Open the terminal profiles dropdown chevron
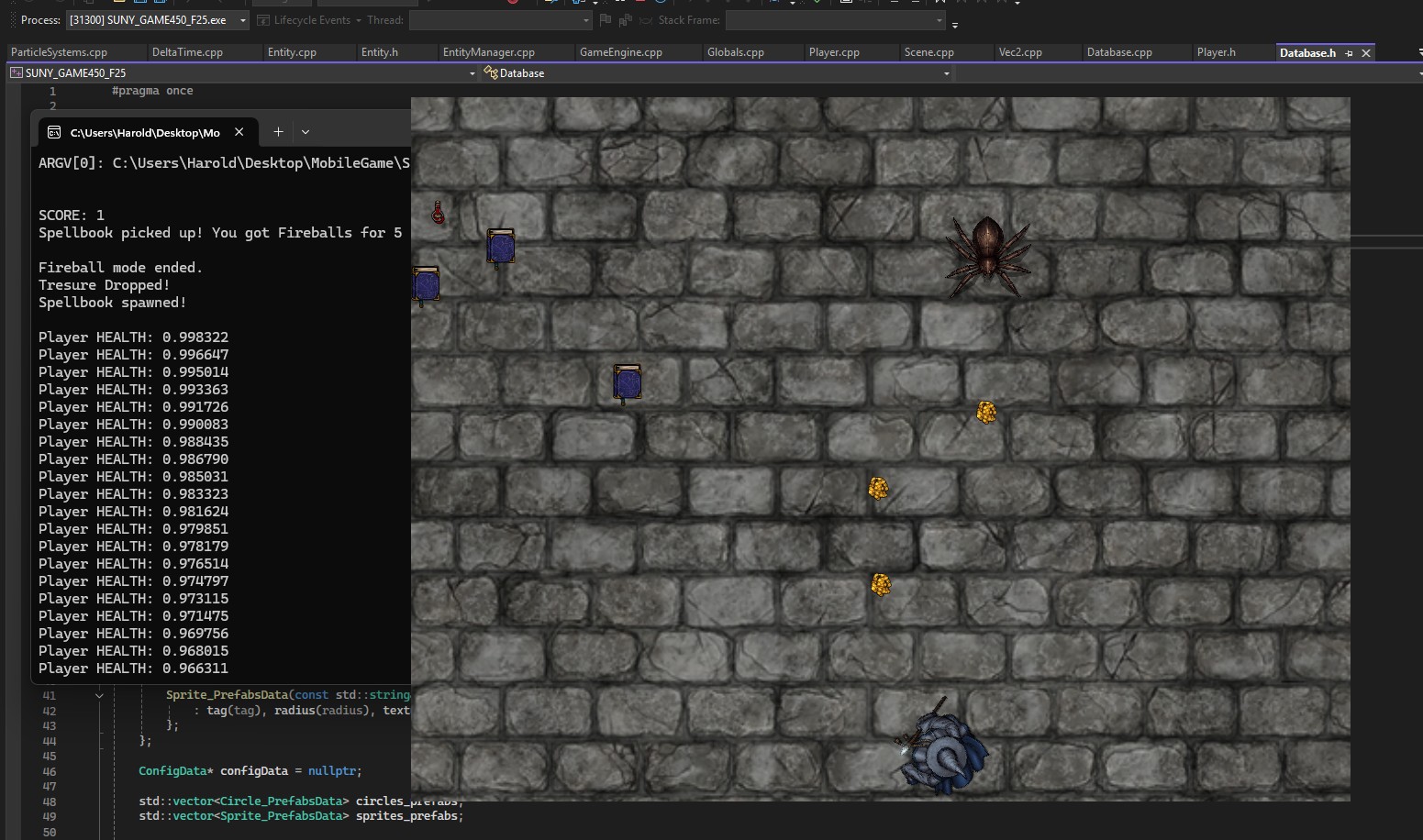 point(306,132)
